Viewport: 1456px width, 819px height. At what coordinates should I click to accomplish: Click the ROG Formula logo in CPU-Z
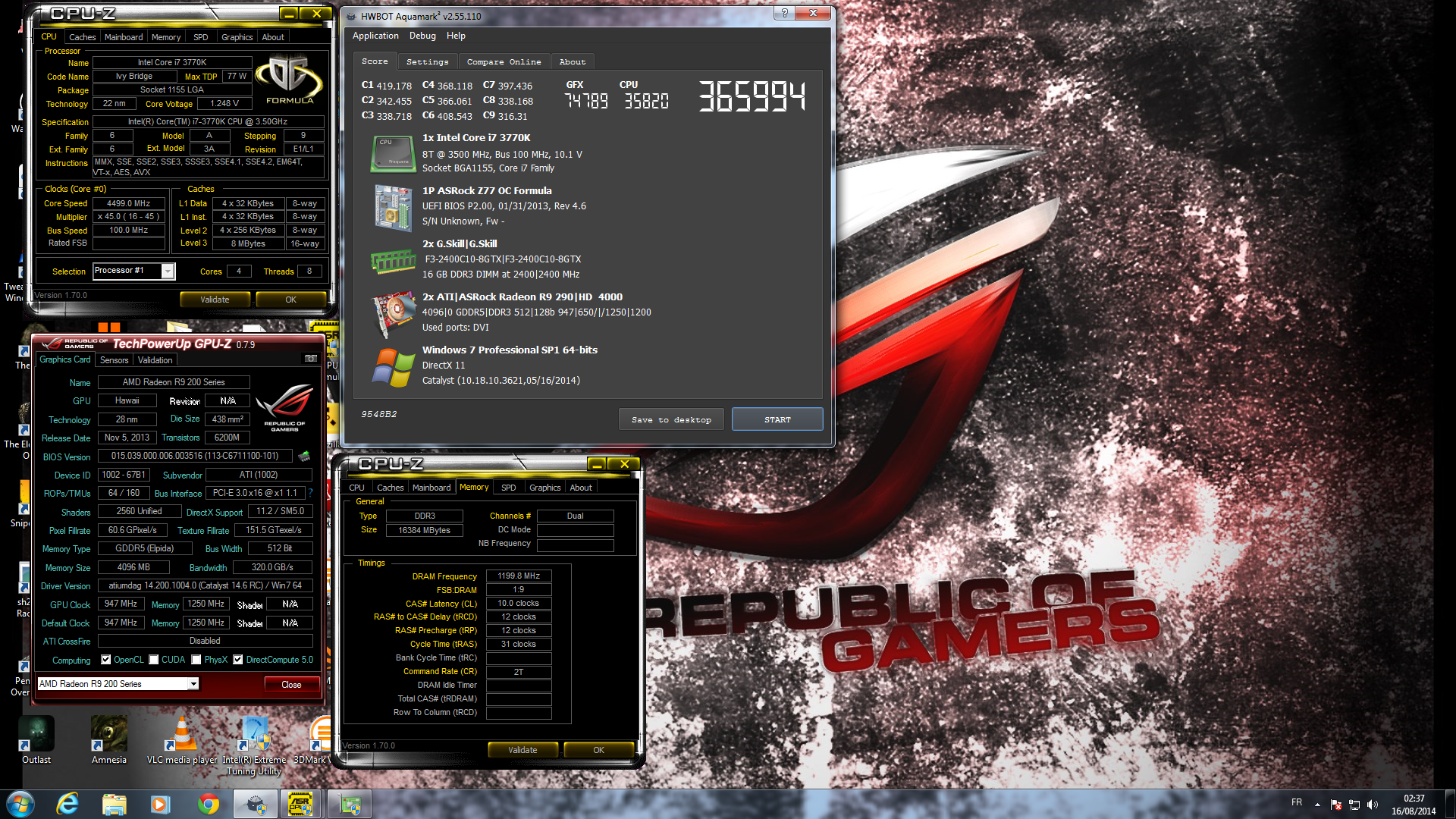click(289, 79)
